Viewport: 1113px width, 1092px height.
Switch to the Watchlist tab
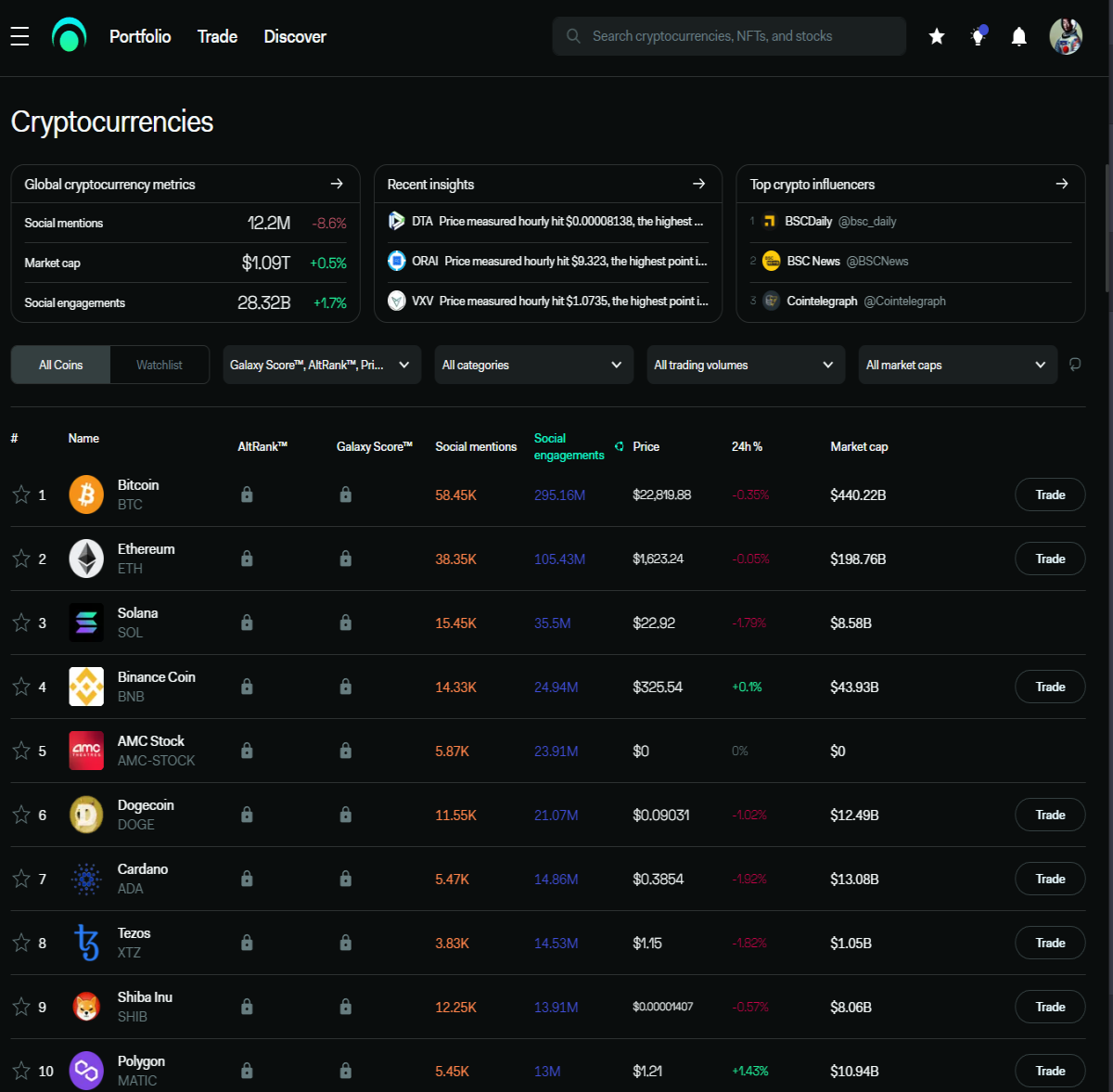coord(160,365)
